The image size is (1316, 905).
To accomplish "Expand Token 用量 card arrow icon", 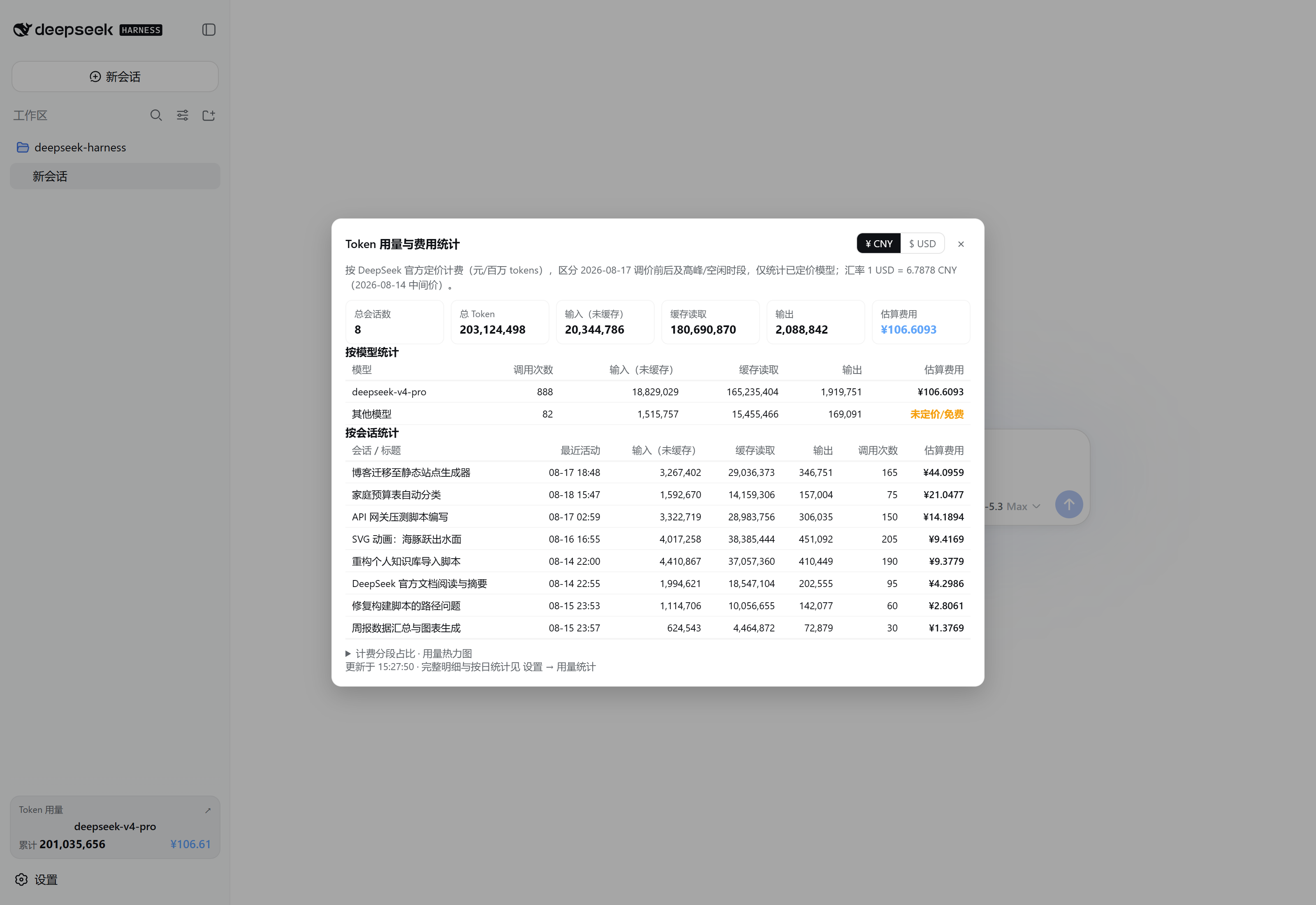I will click(x=208, y=810).
